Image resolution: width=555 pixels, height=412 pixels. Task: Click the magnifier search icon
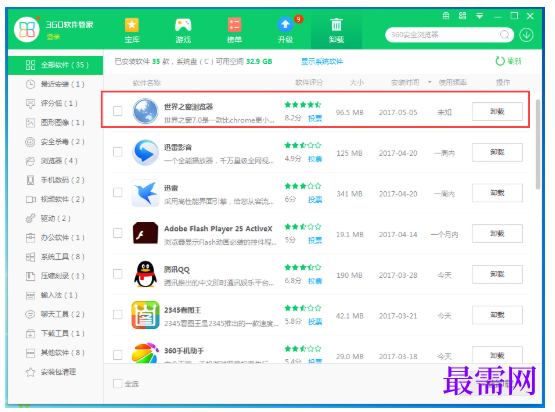coord(504,35)
